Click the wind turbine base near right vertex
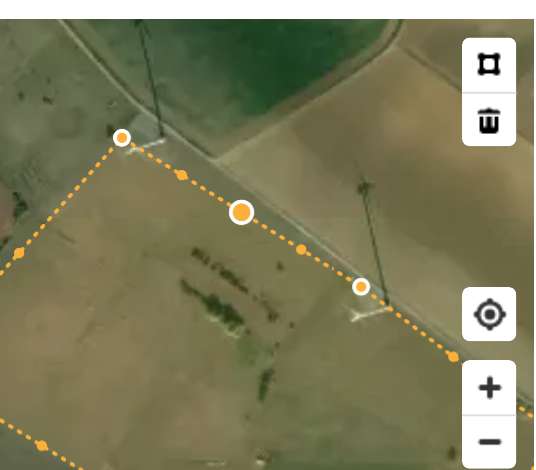The image size is (536, 470). pyautogui.click(x=371, y=313)
